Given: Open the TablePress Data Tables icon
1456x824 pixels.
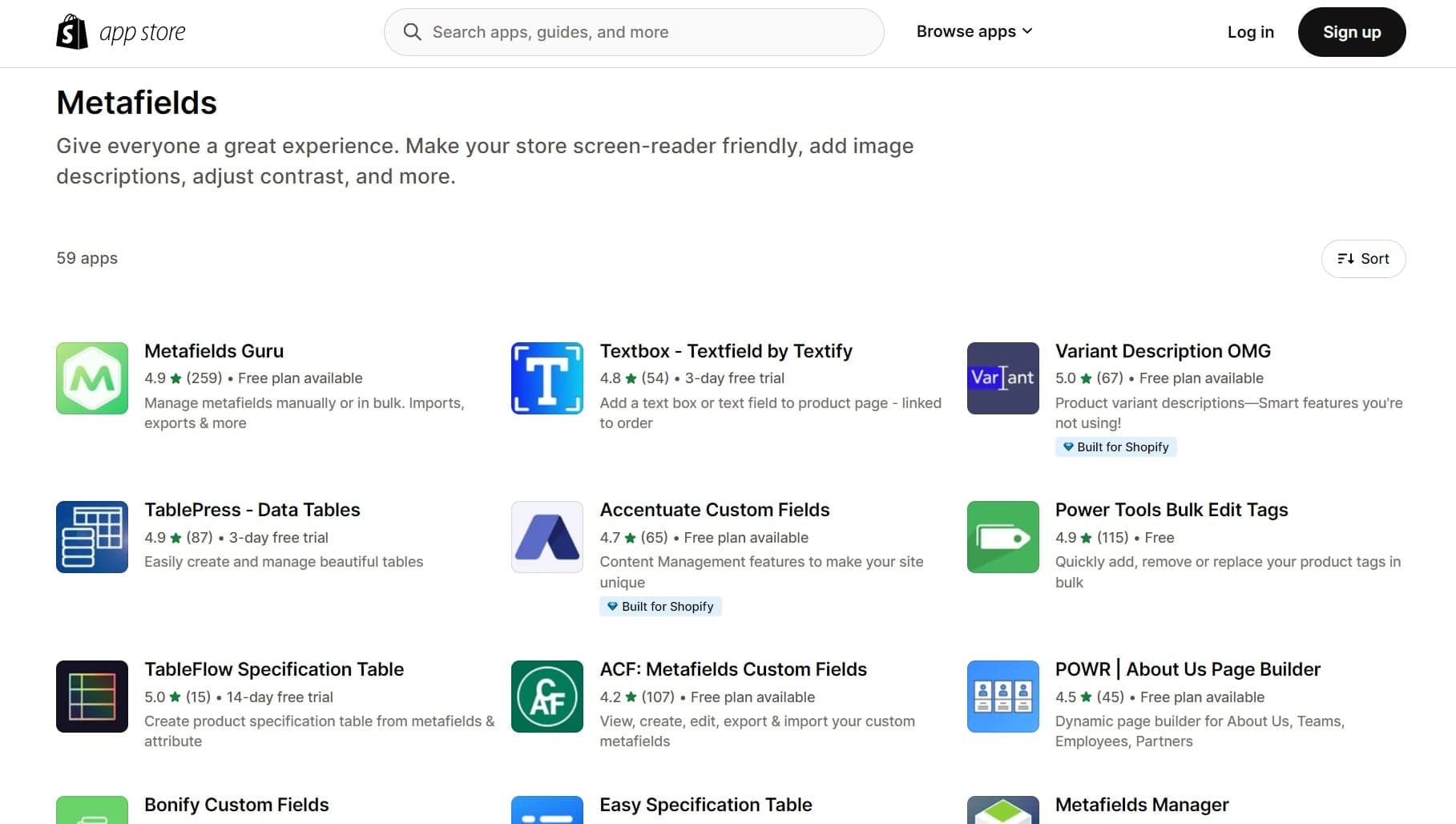Looking at the screenshot, I should [92, 537].
